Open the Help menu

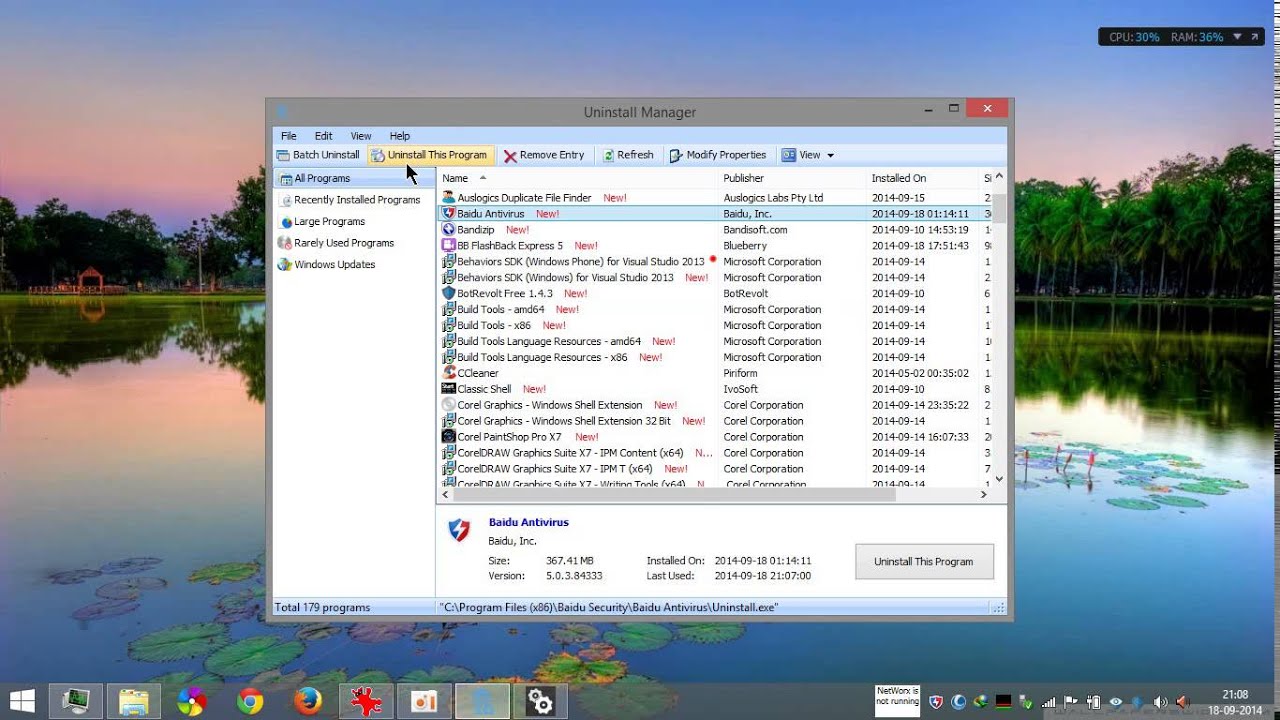point(399,136)
